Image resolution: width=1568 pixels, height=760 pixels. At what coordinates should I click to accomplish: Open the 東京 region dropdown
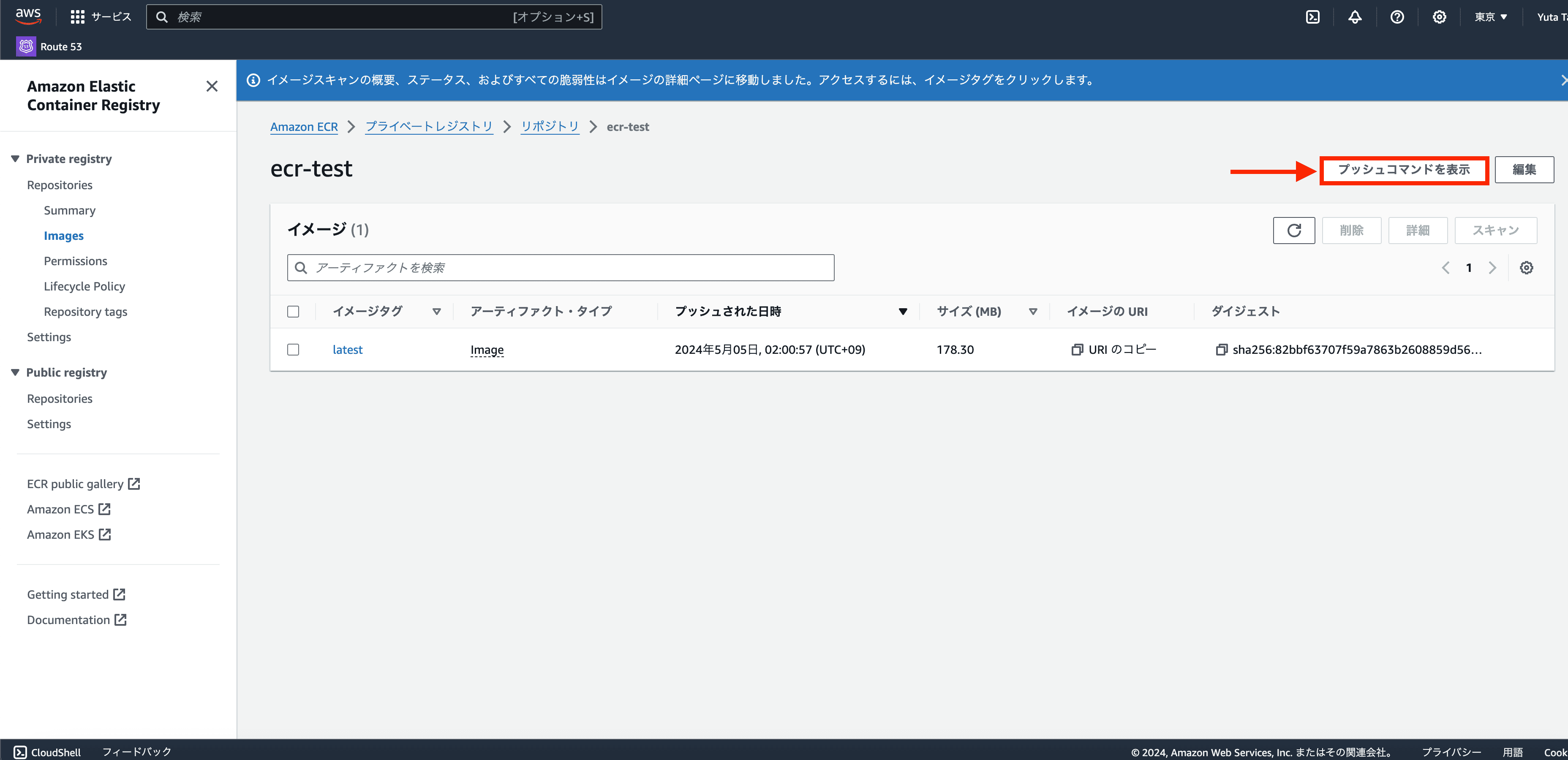pos(1490,17)
